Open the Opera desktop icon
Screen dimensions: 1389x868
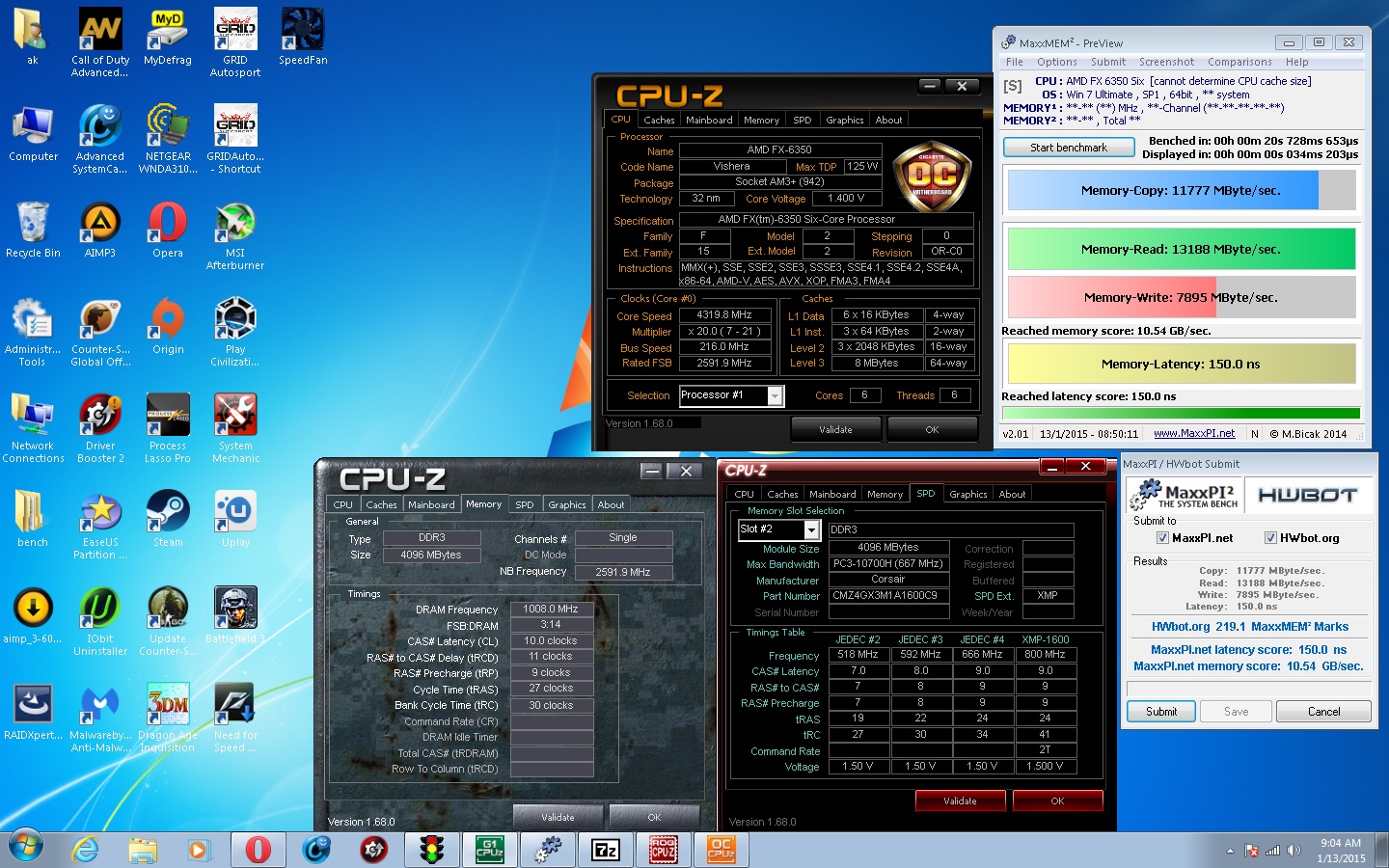pyautogui.click(x=168, y=231)
